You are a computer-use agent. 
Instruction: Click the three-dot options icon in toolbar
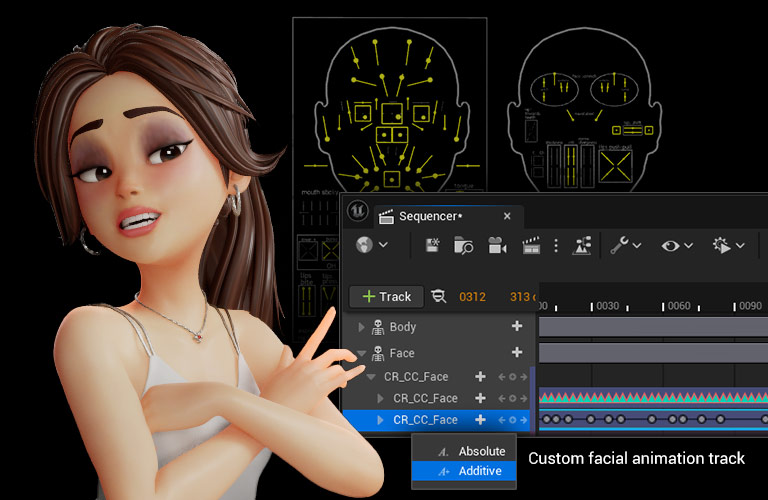(556, 245)
